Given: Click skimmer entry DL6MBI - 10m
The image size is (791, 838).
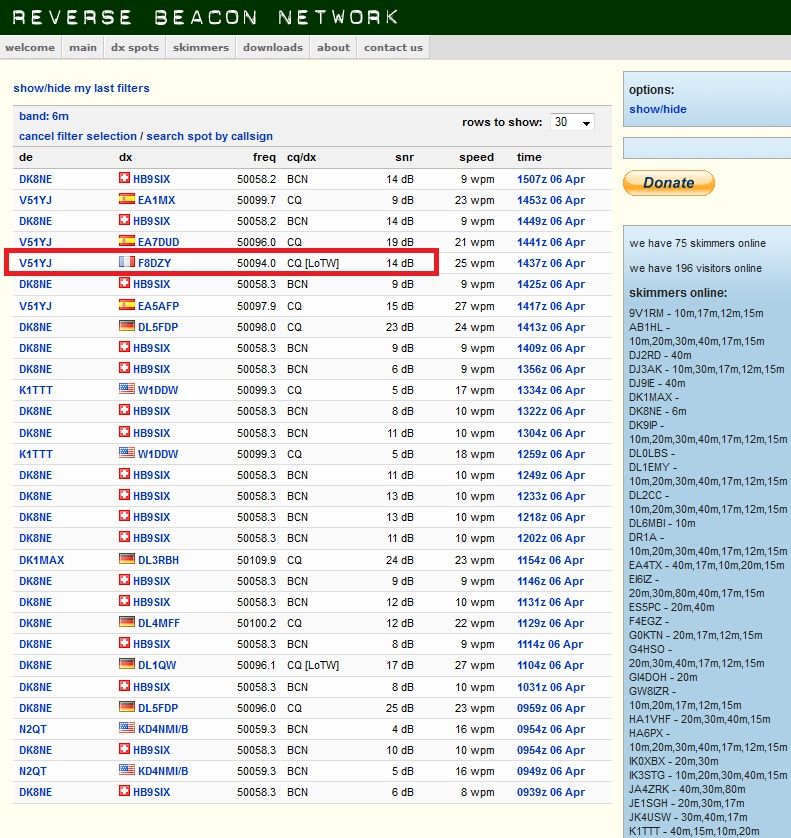Looking at the screenshot, I should click(x=662, y=523).
